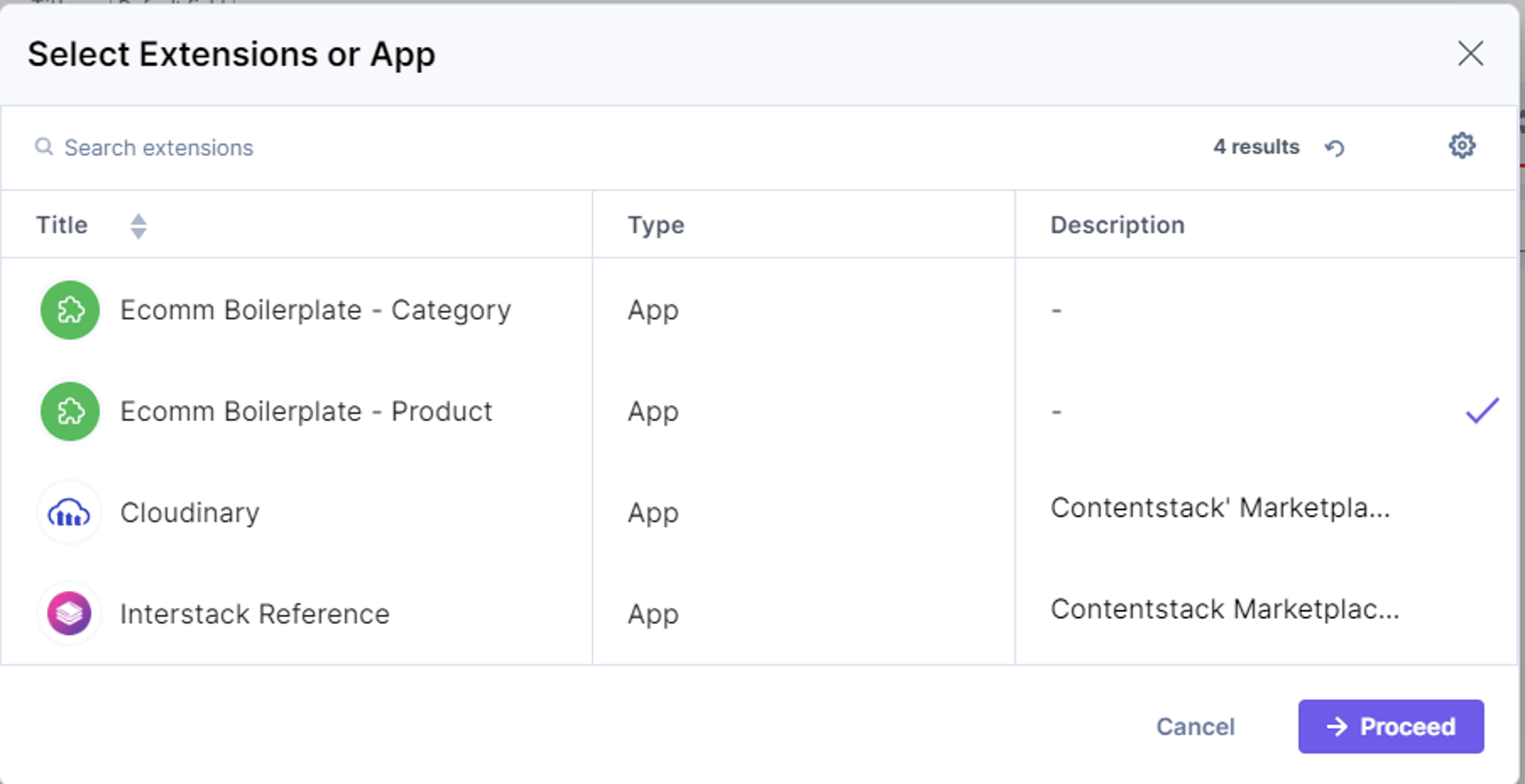Select Ecomm Boilerplate - Product row title

click(x=306, y=411)
